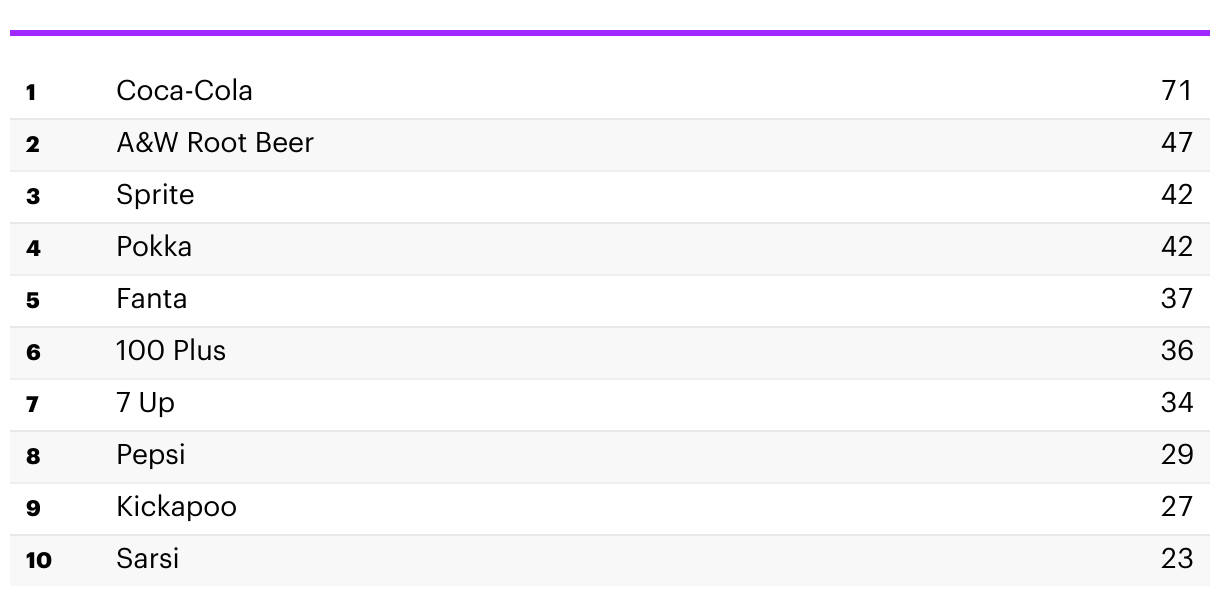Screen dimensions: 1220x596
Task: Click the 100 Plus entry
Action: coord(171,351)
